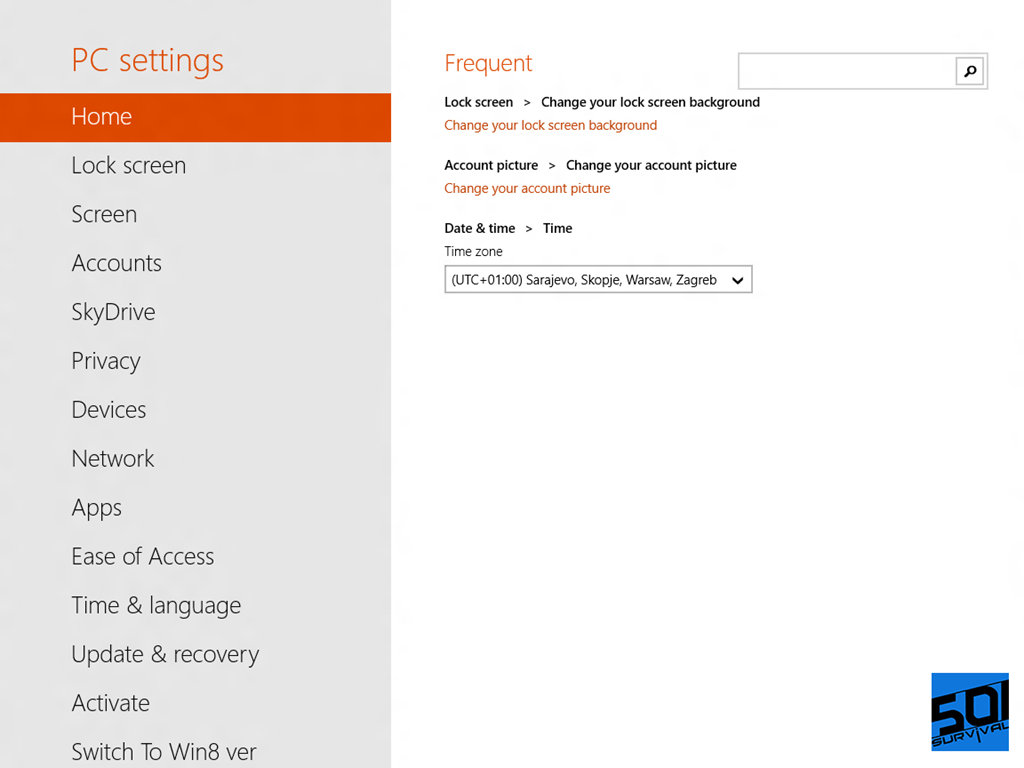
Task: Click the 'Time' breadcrumb label
Action: [x=558, y=229]
